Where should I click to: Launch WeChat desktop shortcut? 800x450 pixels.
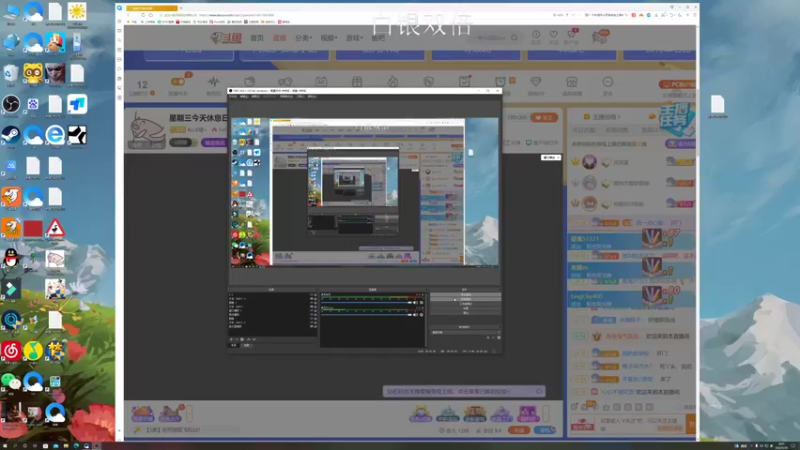(x=11, y=381)
